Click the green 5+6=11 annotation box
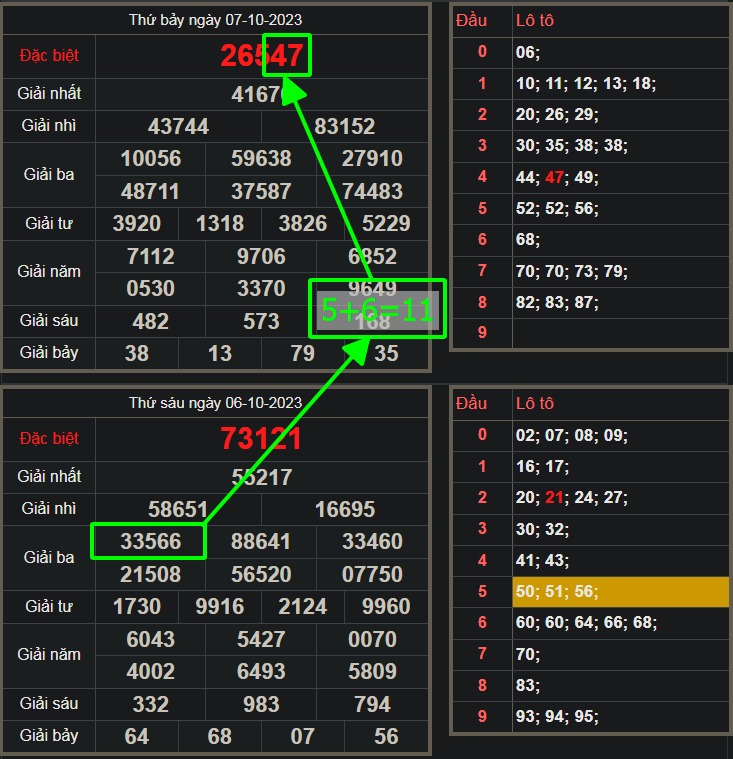The width and height of the screenshot is (733, 759). click(x=377, y=309)
